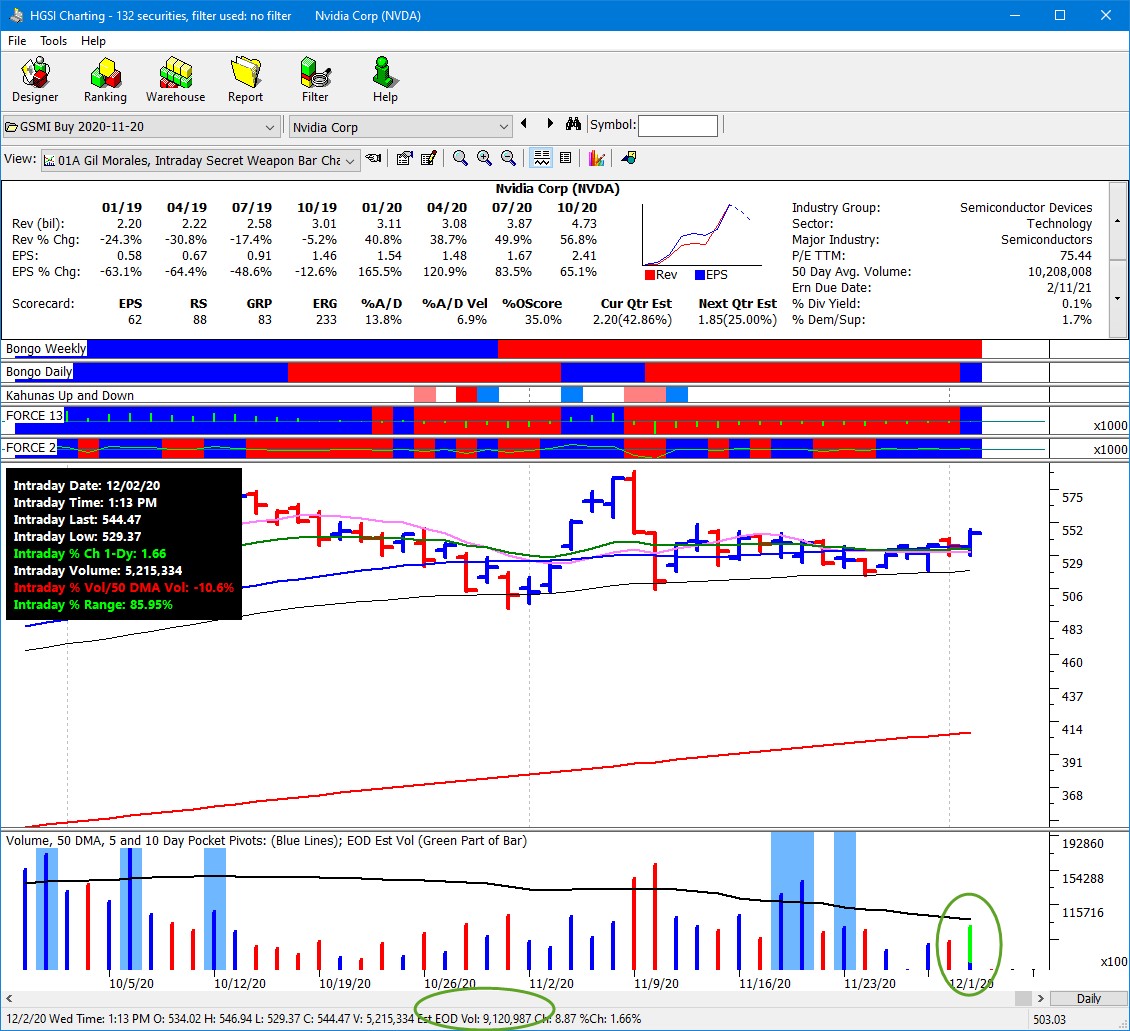This screenshot has height=1031, width=1130.
Task: Go to previous security arrow
Action: (x=525, y=124)
